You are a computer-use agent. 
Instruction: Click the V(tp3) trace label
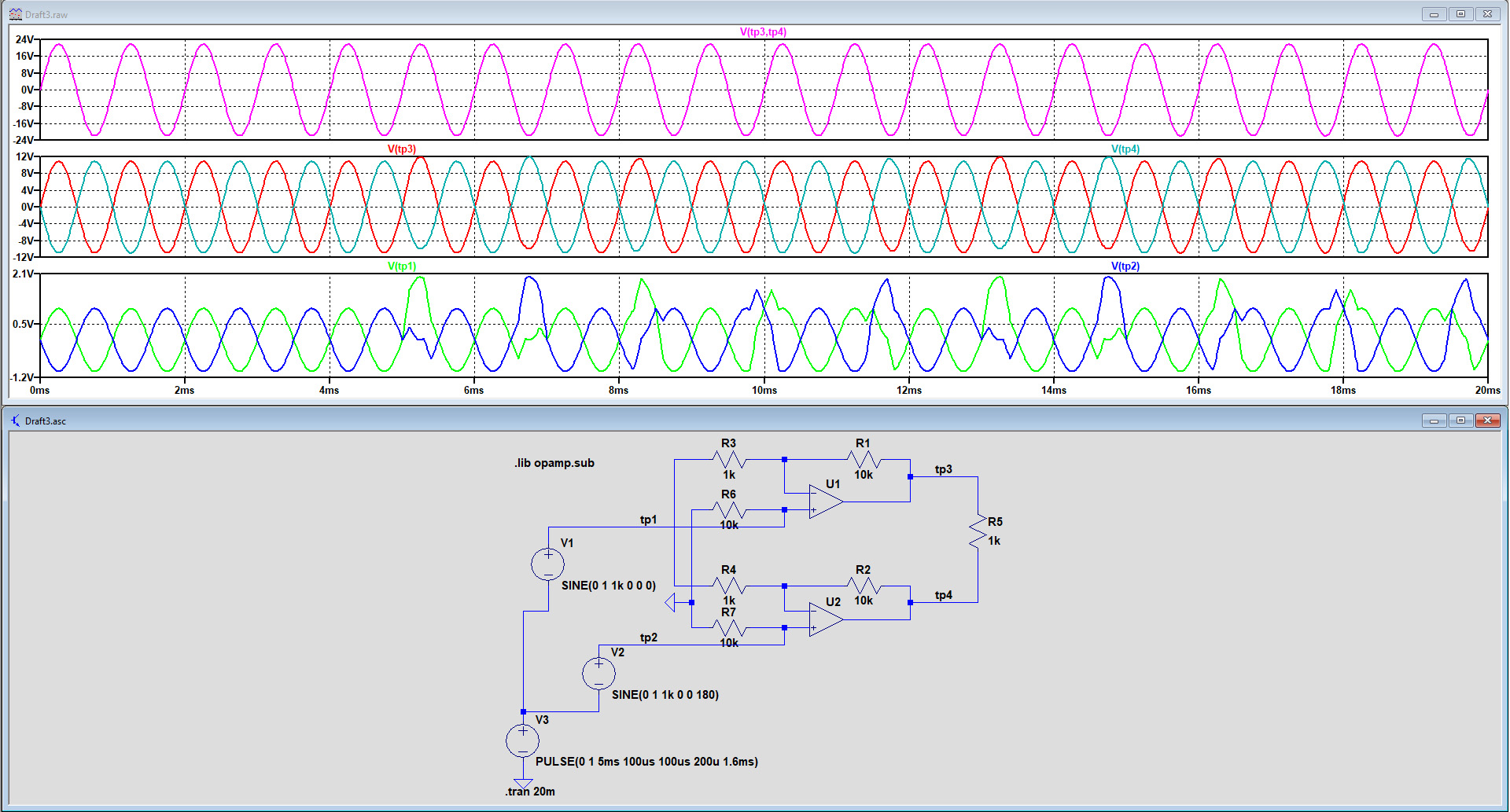401,149
